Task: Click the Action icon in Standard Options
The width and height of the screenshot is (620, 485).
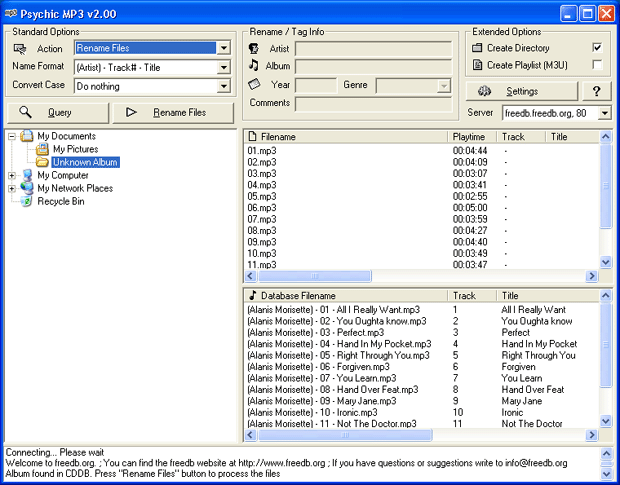Action: tap(20, 49)
